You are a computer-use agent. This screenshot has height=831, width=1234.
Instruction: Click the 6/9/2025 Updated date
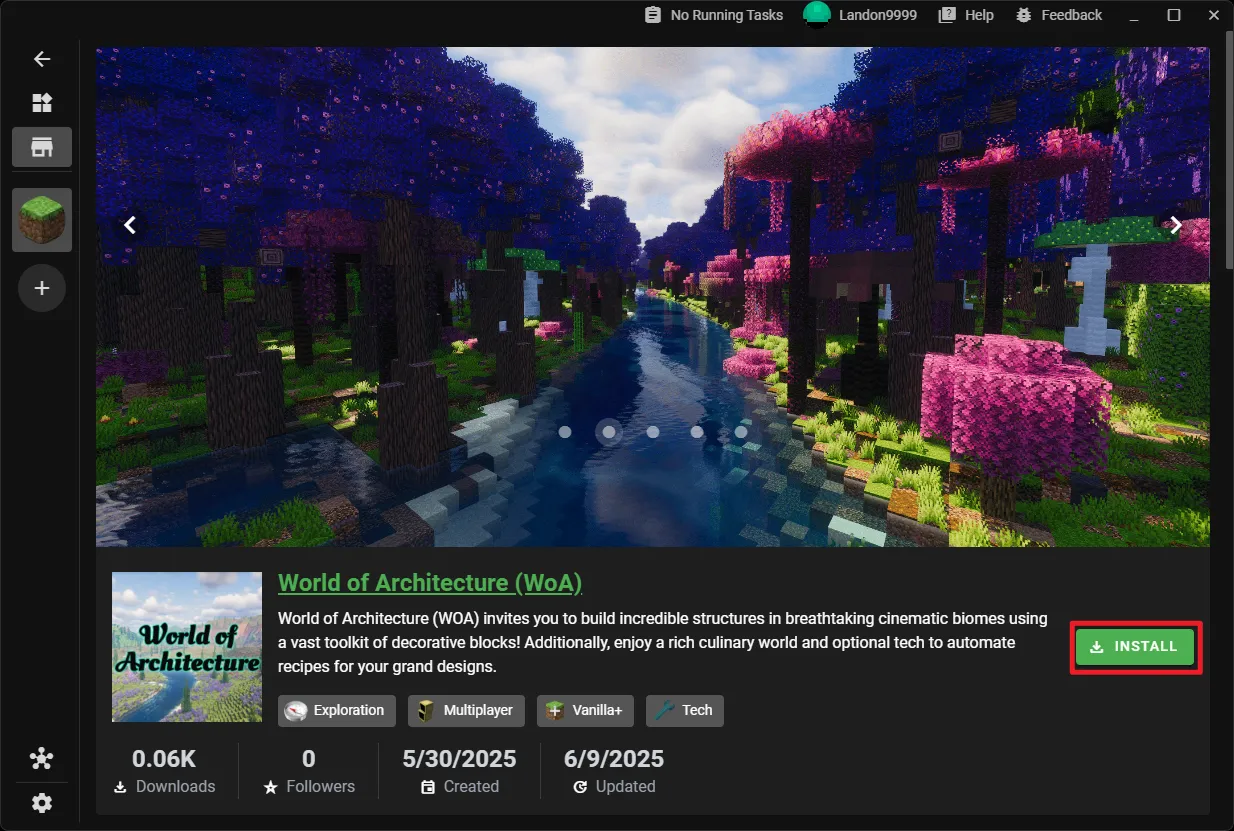pyautogui.click(x=616, y=771)
